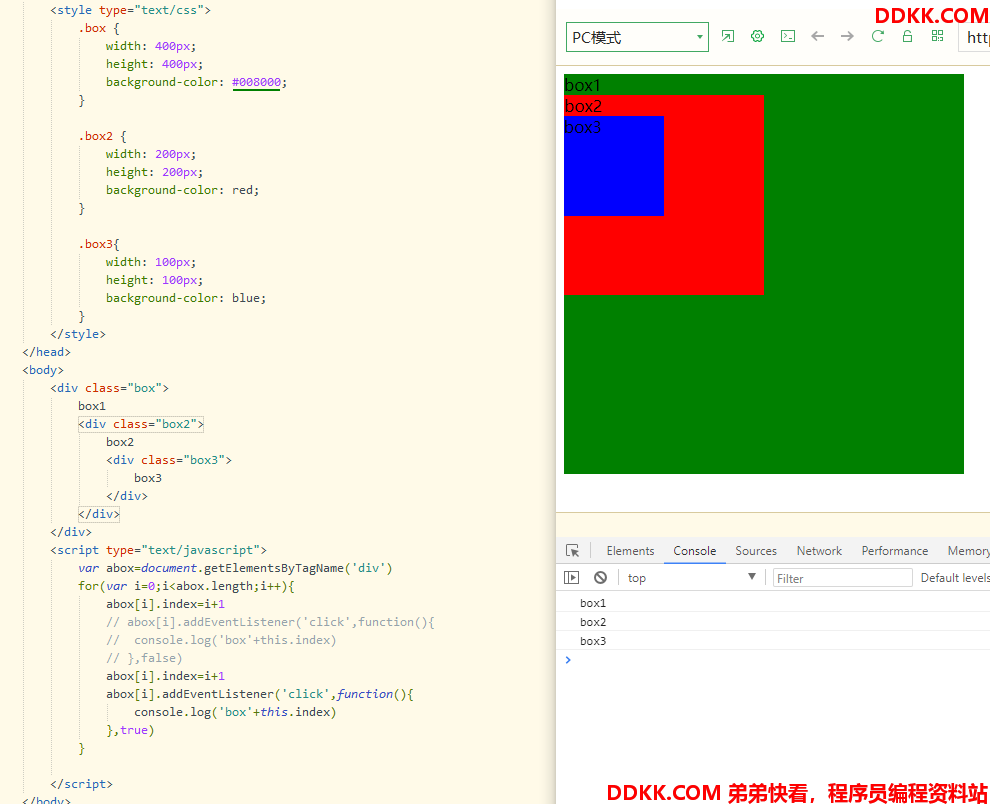
Task: Click the #008000 color value in code
Action: pyautogui.click(x=256, y=82)
